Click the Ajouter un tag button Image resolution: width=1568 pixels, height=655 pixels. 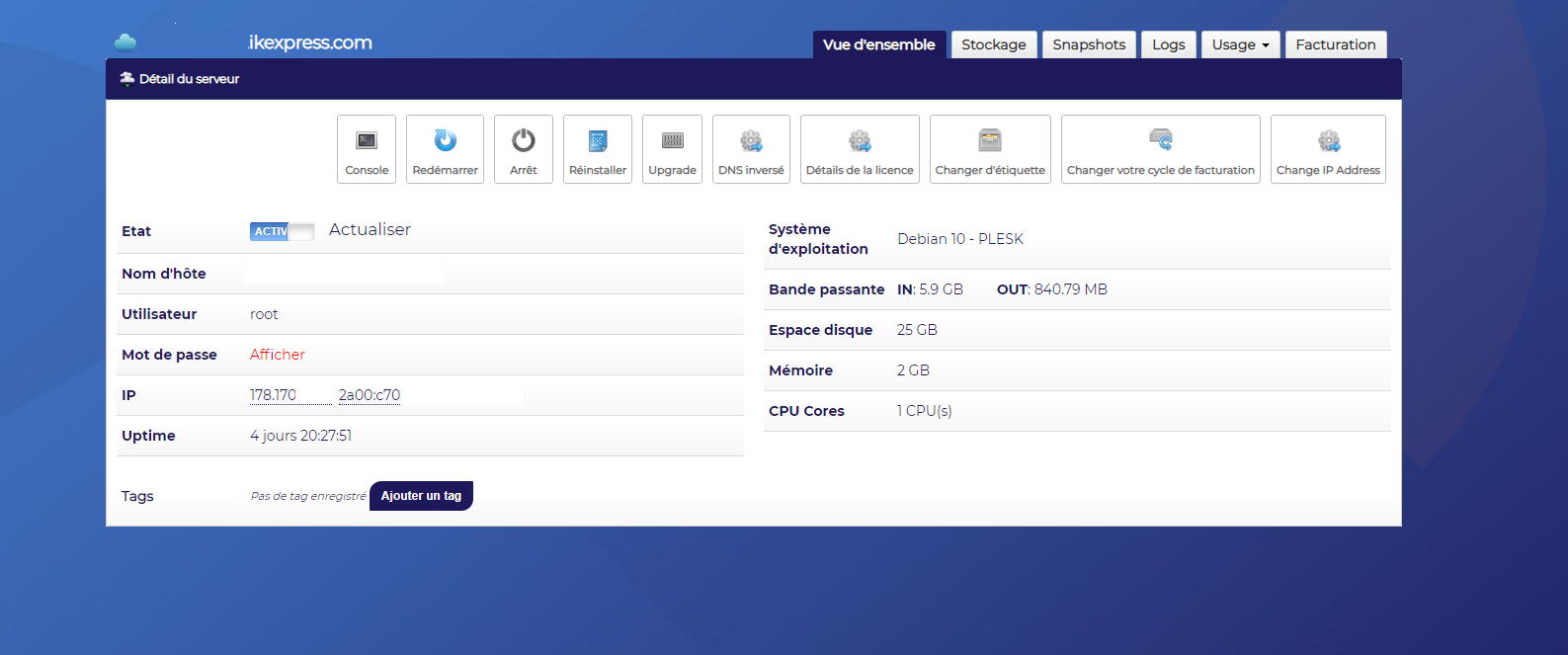click(x=421, y=496)
